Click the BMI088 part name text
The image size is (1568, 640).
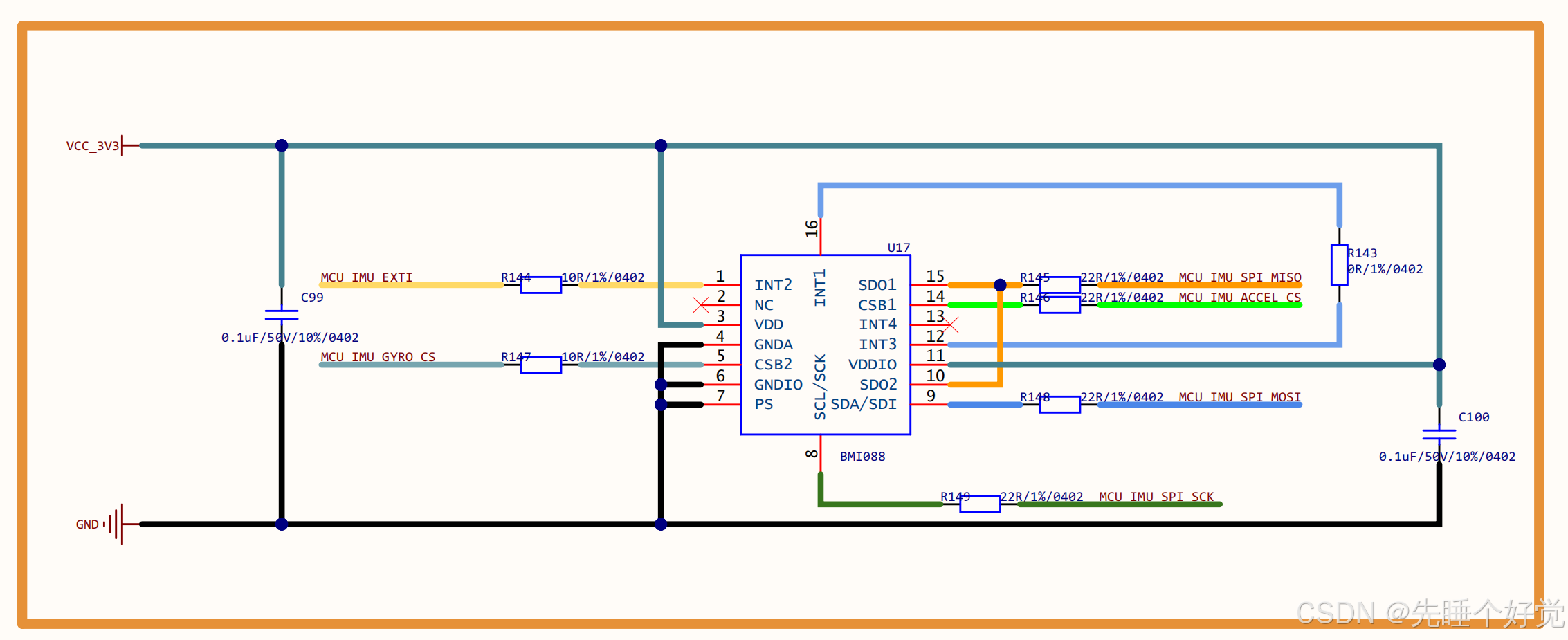click(862, 457)
